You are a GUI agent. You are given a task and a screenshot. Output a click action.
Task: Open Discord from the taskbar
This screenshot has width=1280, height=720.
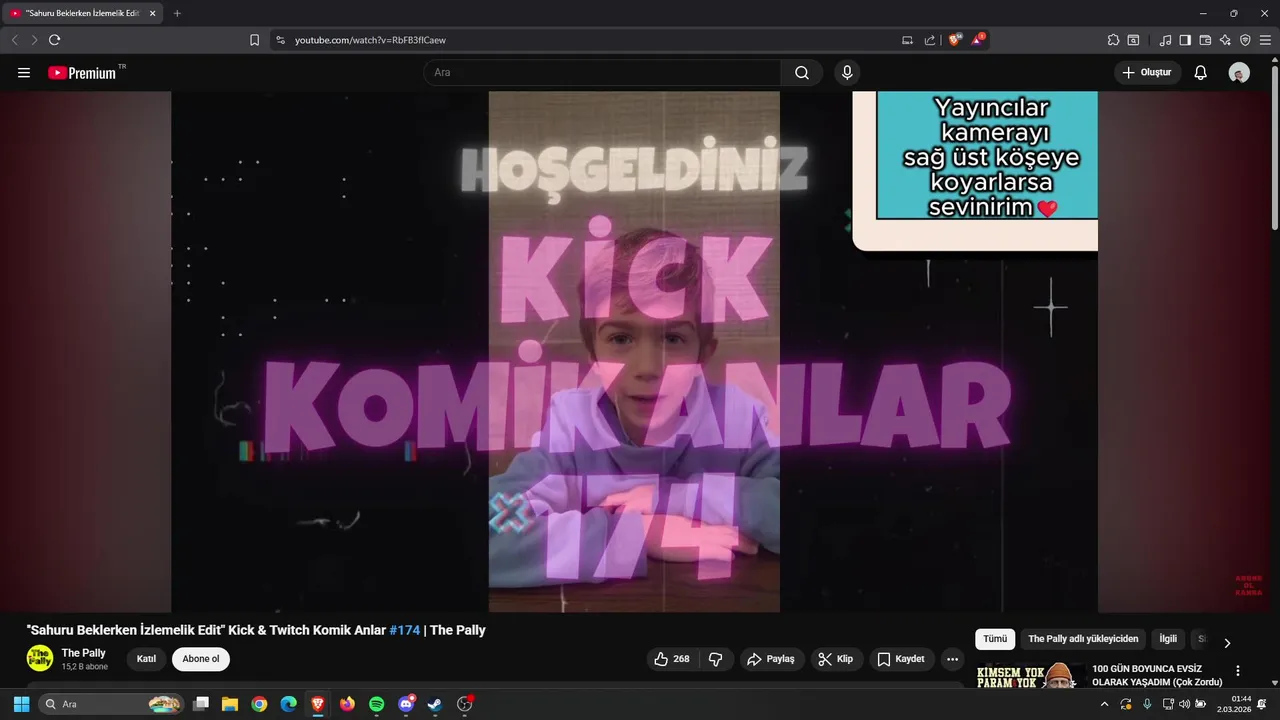pyautogui.click(x=406, y=704)
